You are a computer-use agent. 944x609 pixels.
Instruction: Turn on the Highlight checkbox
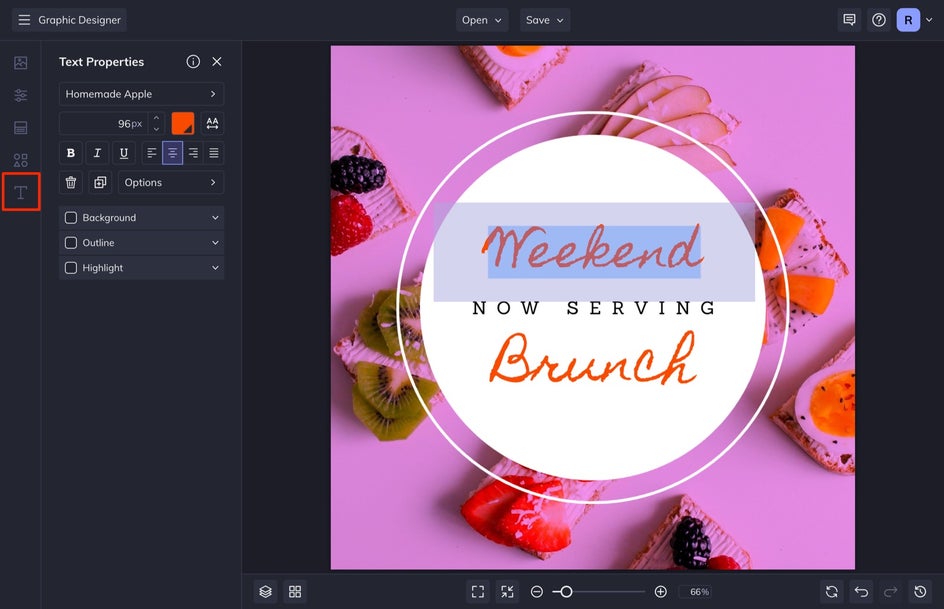coord(71,268)
